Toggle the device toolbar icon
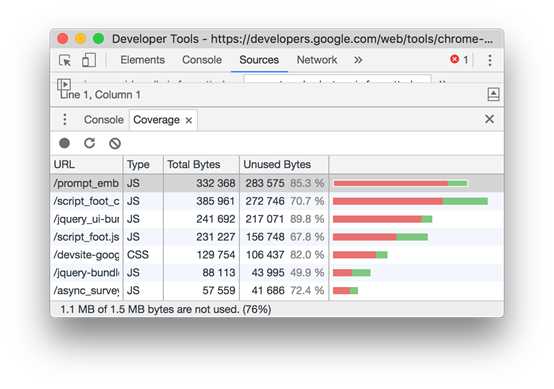The height and width of the screenshot is (389, 554). pos(89,60)
